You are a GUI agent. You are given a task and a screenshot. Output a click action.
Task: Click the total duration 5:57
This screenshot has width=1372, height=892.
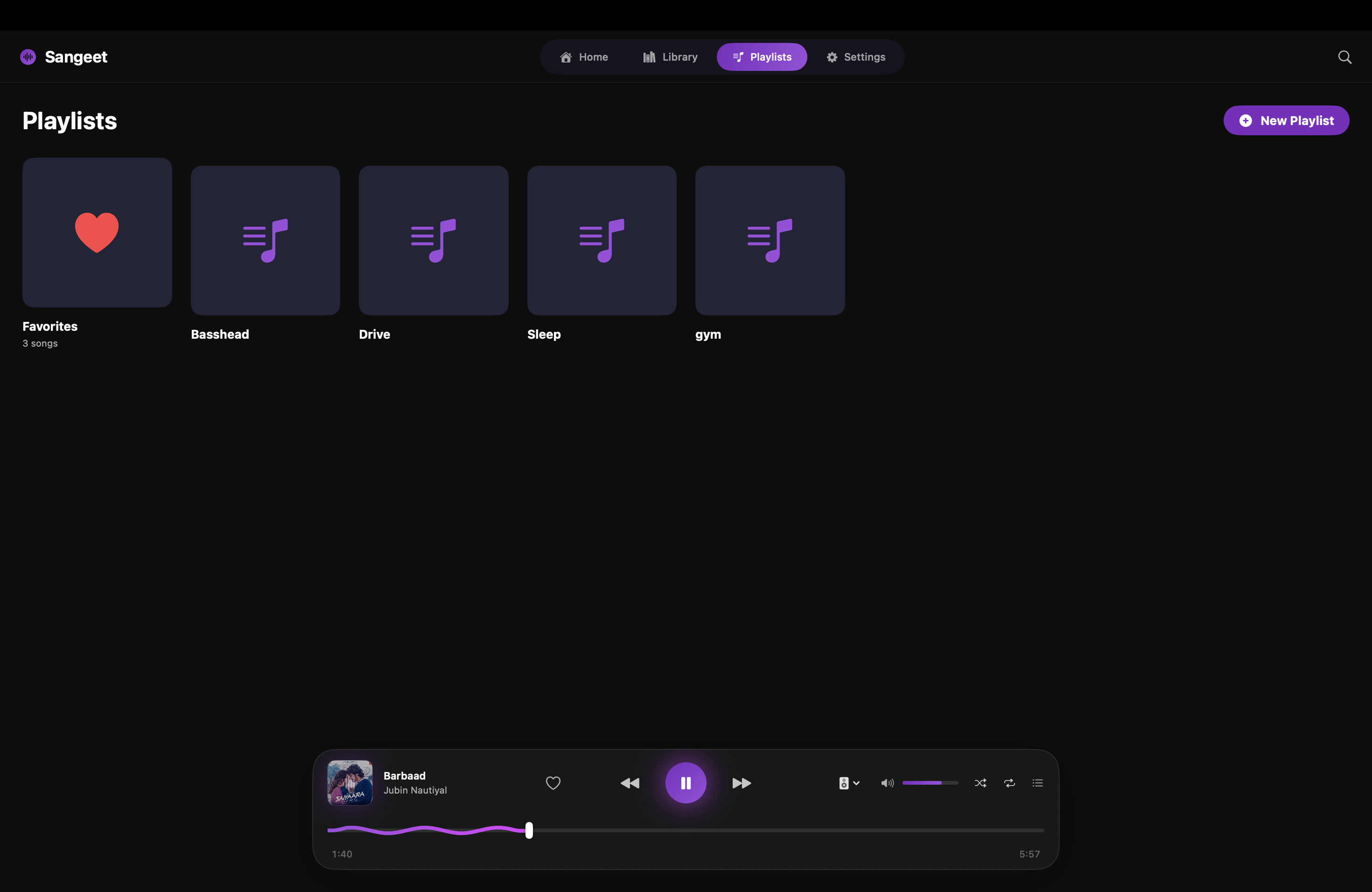1029,854
